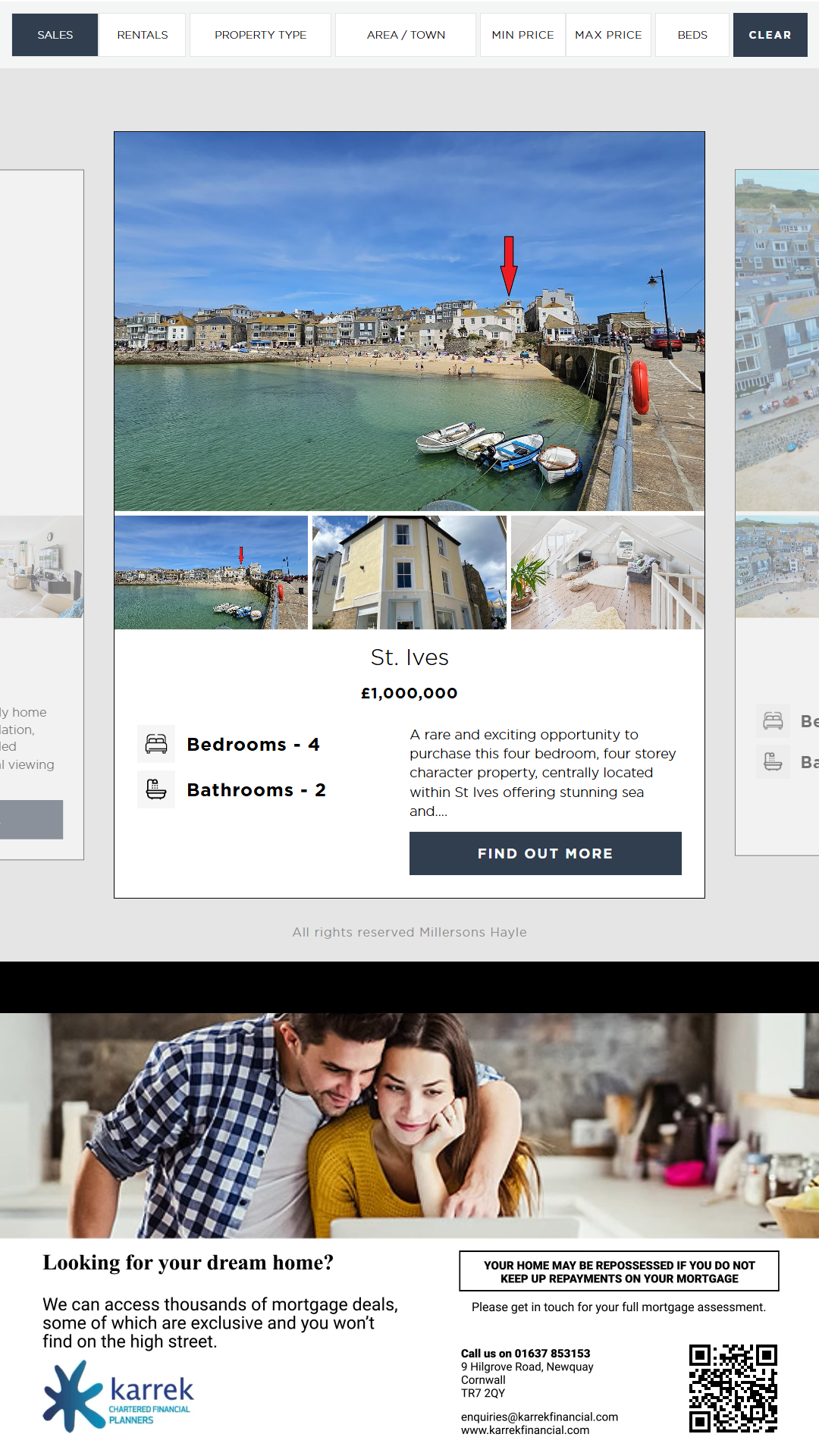Screen dimensions: 819x1456
Task: Click the bathtub icon beside Bathrooms
Action: point(156,789)
